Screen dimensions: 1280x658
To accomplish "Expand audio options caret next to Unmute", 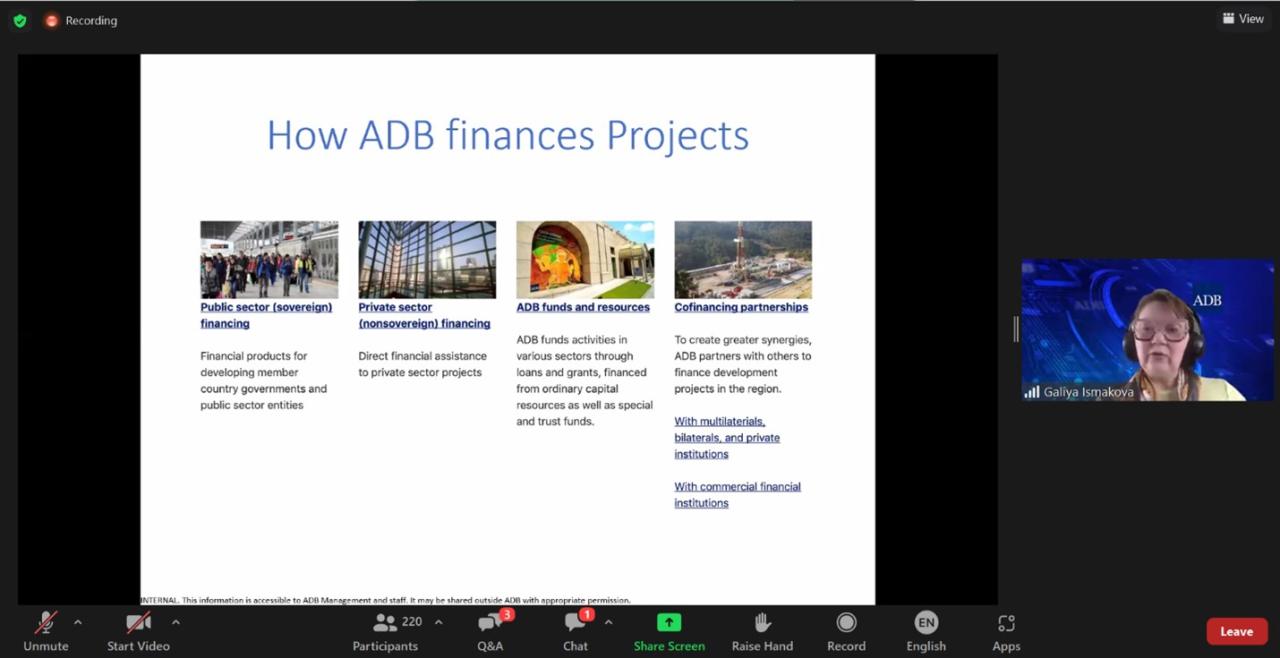I will 78,622.
